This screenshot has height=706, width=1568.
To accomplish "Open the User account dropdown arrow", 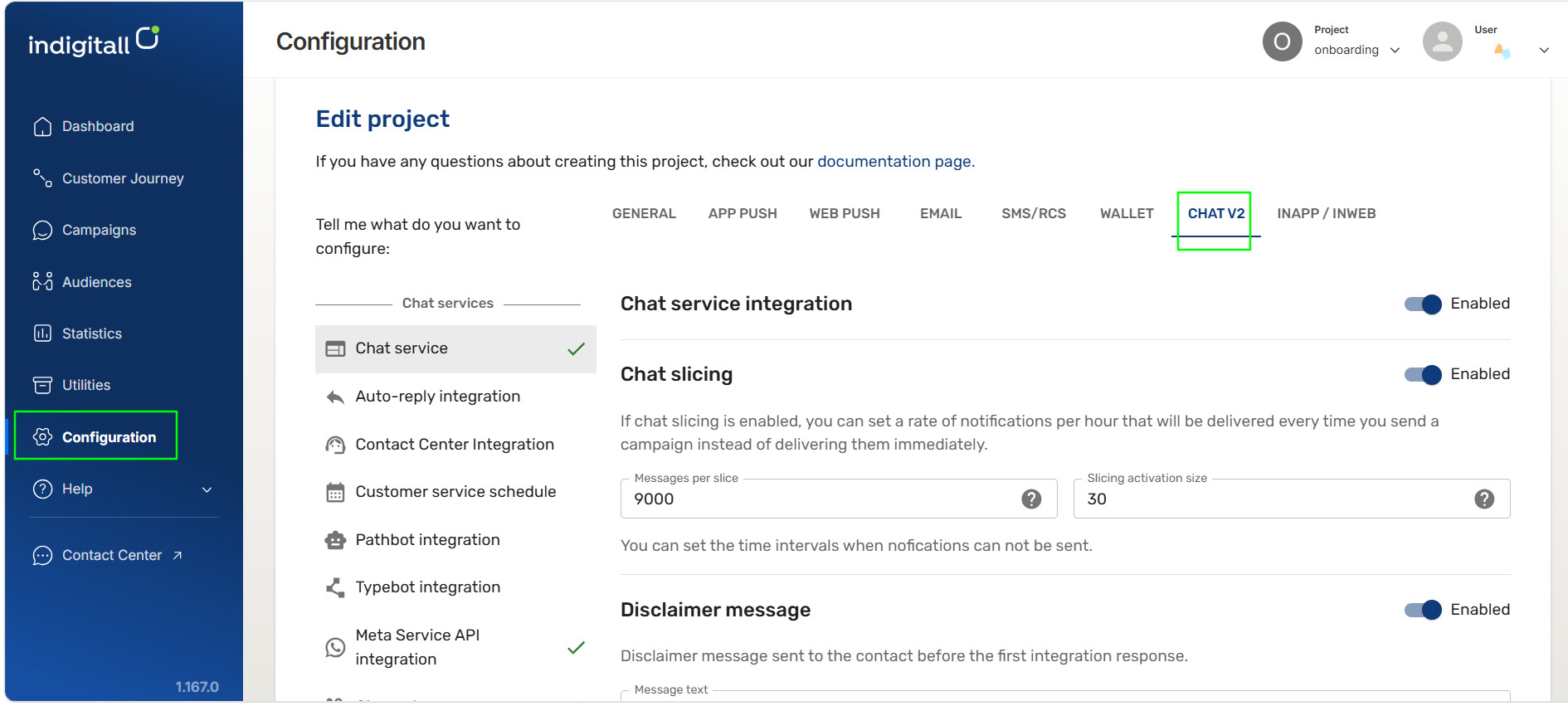I will point(1544,50).
